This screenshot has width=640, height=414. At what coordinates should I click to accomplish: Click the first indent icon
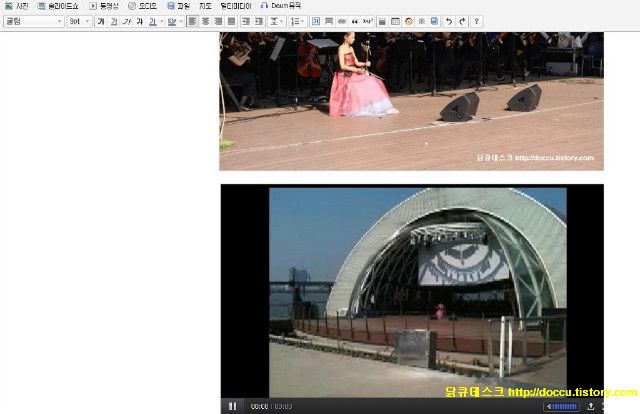pos(246,21)
